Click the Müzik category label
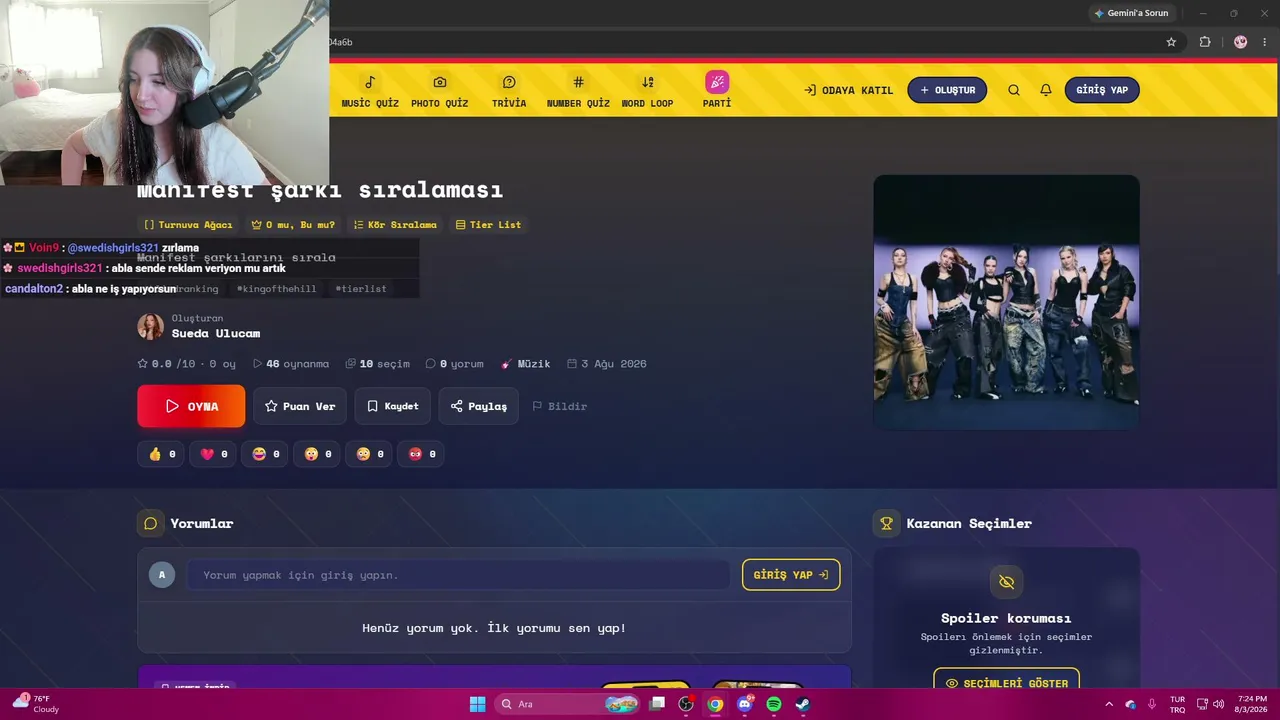This screenshot has width=1280, height=720. coord(526,364)
